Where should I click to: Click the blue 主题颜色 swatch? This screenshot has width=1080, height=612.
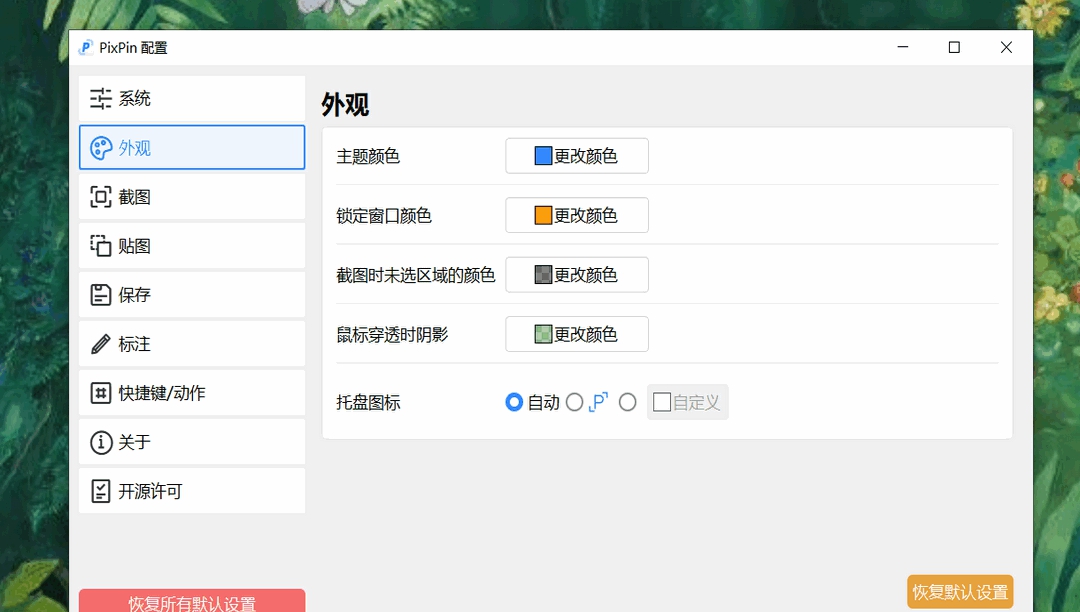click(543, 156)
